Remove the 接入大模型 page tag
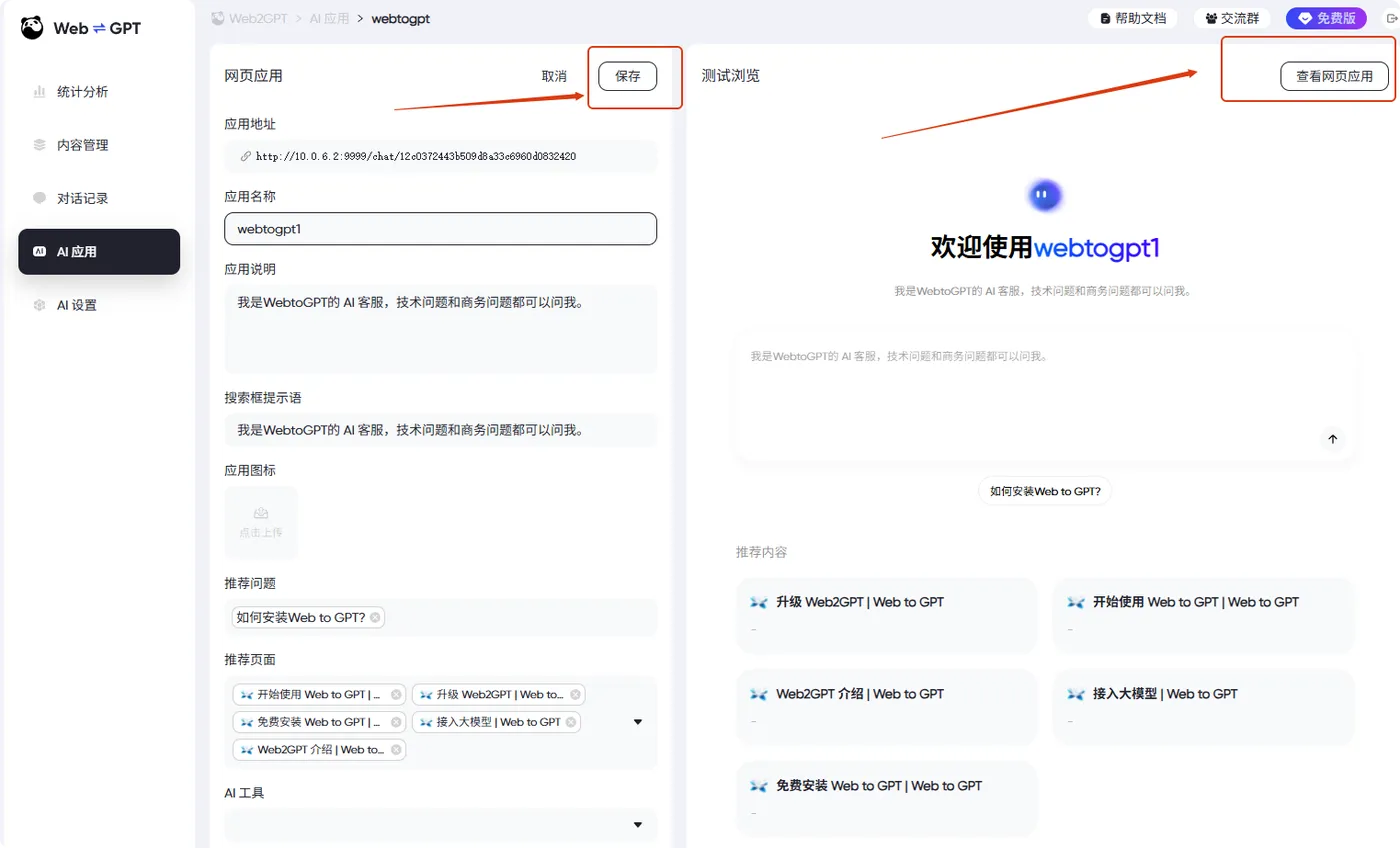The height and width of the screenshot is (848, 1400). (570, 722)
